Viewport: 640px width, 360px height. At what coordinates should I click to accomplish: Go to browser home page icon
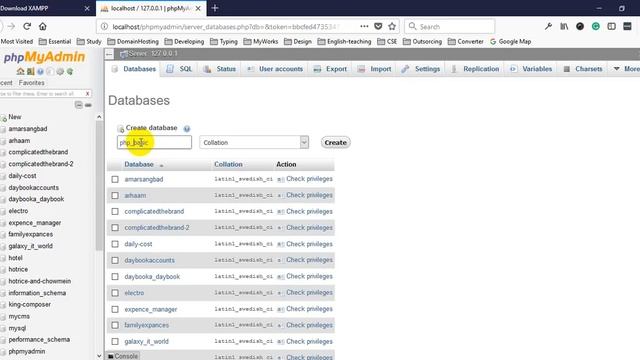coord(43,27)
